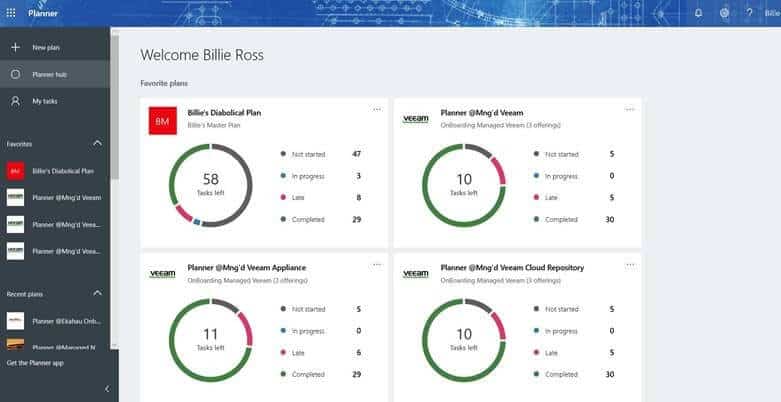781x402 pixels.
Task: Open Planner @Mng'd Veeam Appliance card title
Action: point(247,268)
